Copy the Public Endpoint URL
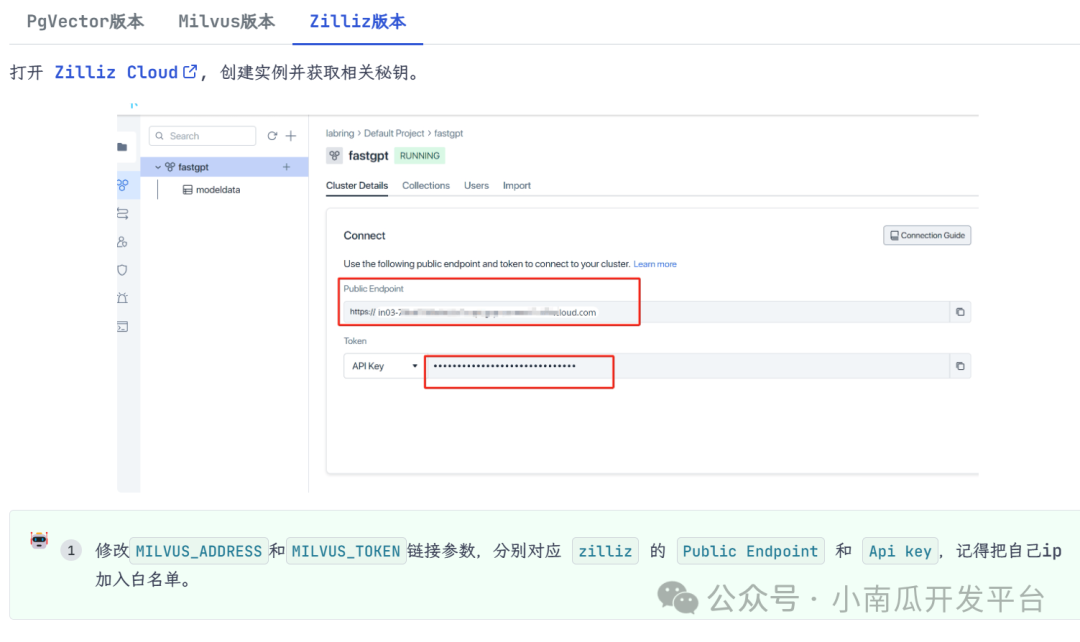The image size is (1080, 642). click(x=960, y=312)
